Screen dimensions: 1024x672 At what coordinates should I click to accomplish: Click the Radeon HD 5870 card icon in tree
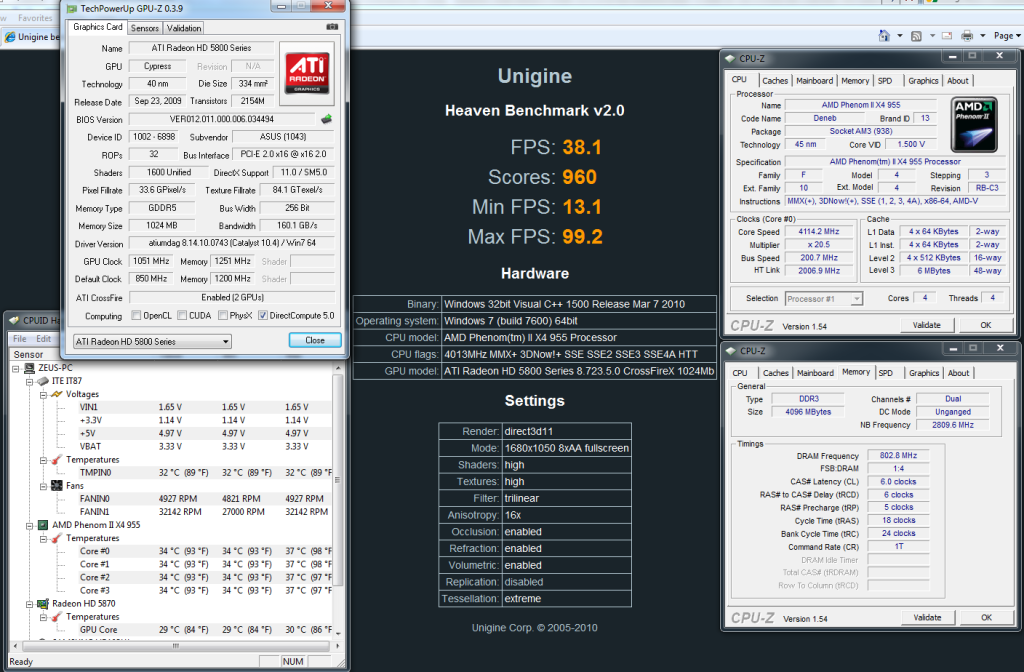click(x=43, y=603)
